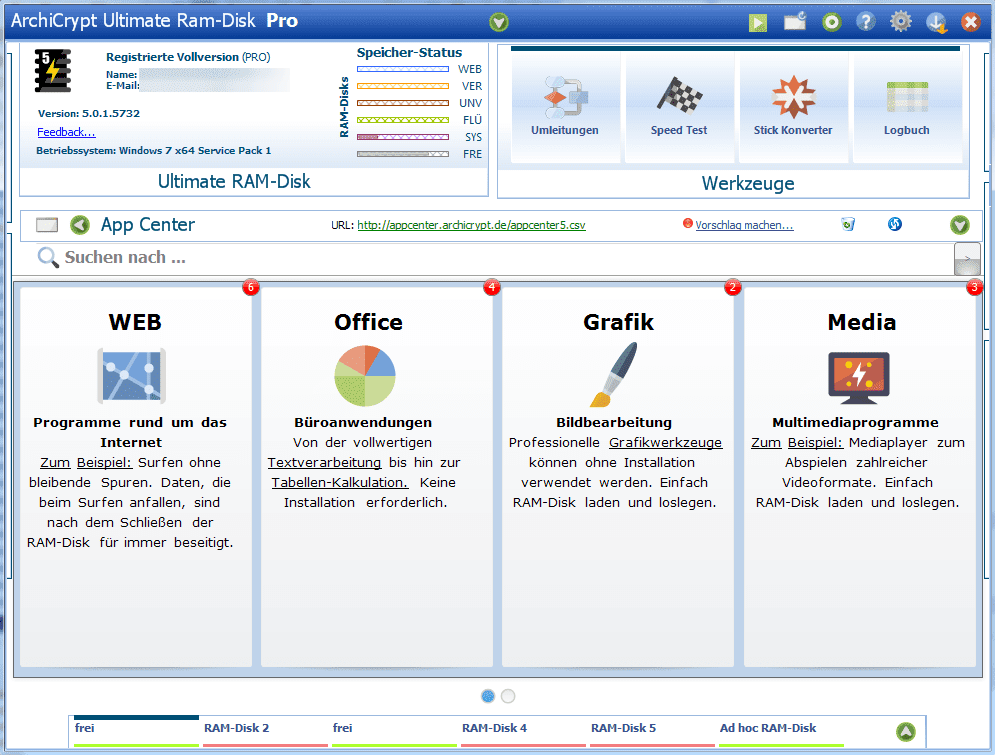Viewport: 995px width, 755px height.
Task: Click the search go arrow button
Action: 967,258
